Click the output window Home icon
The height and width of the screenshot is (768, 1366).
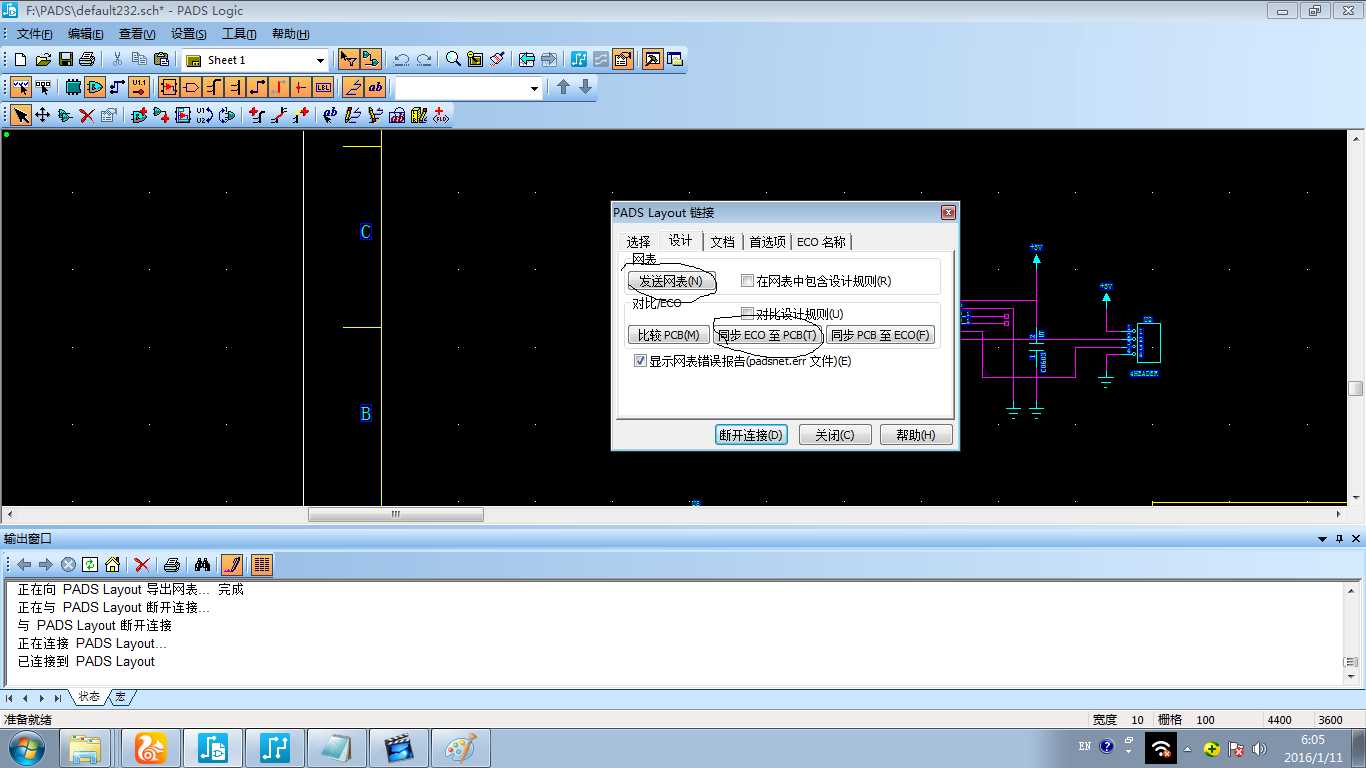click(113, 565)
